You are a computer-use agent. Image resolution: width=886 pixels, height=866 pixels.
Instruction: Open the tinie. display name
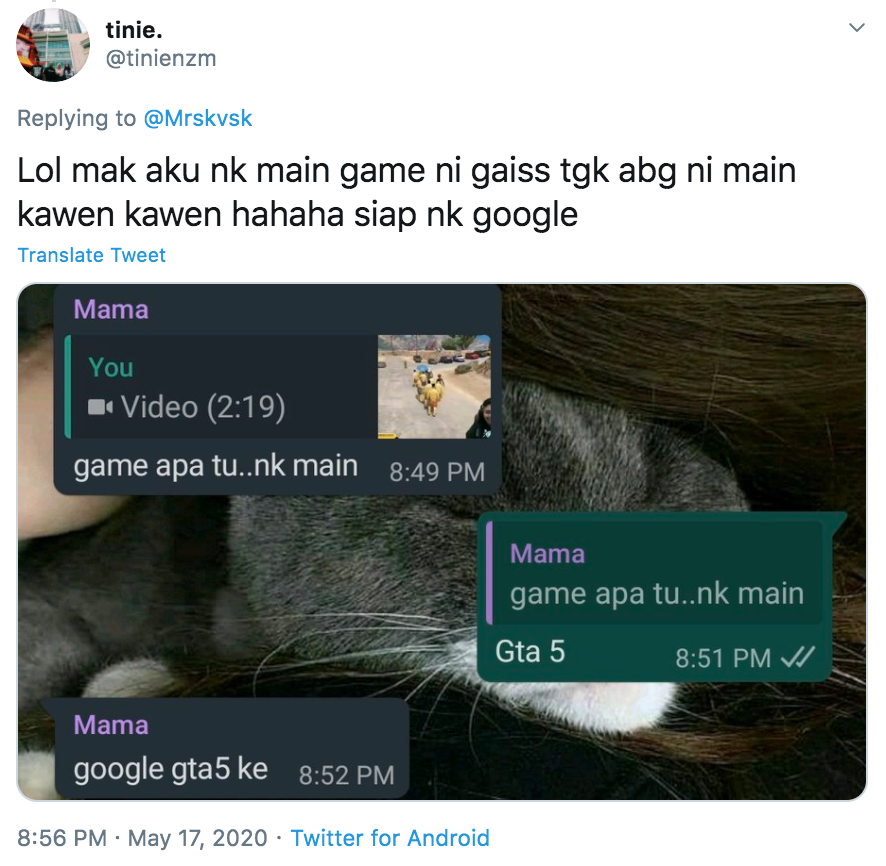click(x=134, y=30)
